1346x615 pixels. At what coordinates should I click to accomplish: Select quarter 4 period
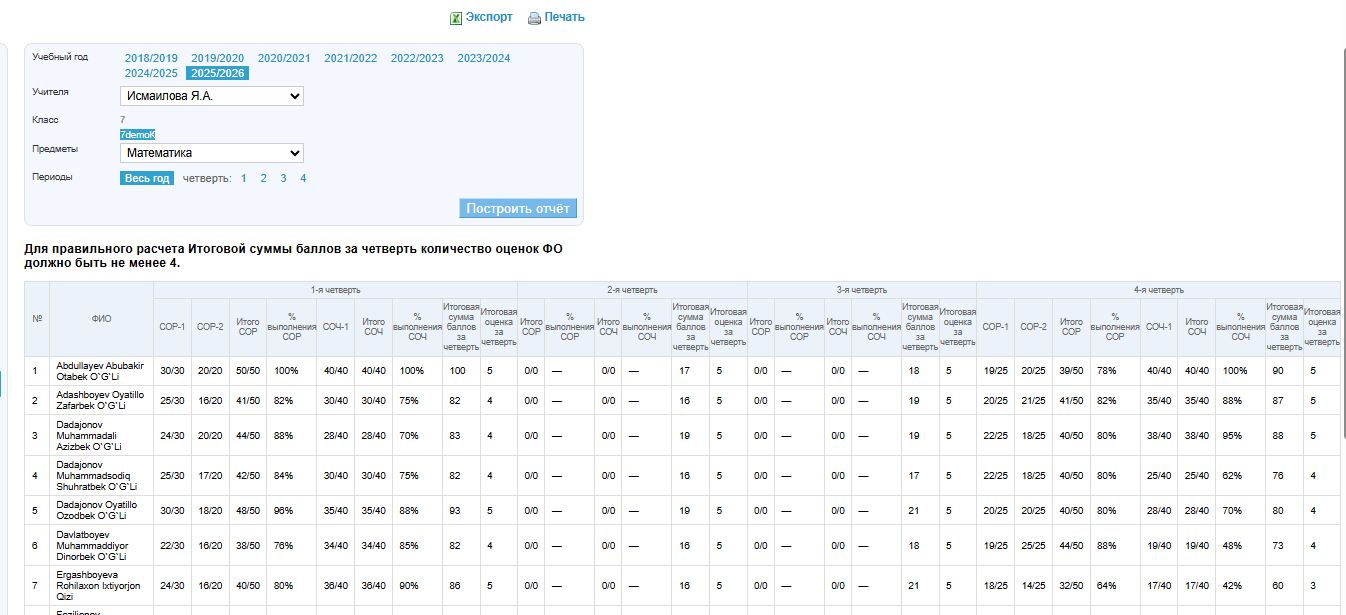coord(303,178)
